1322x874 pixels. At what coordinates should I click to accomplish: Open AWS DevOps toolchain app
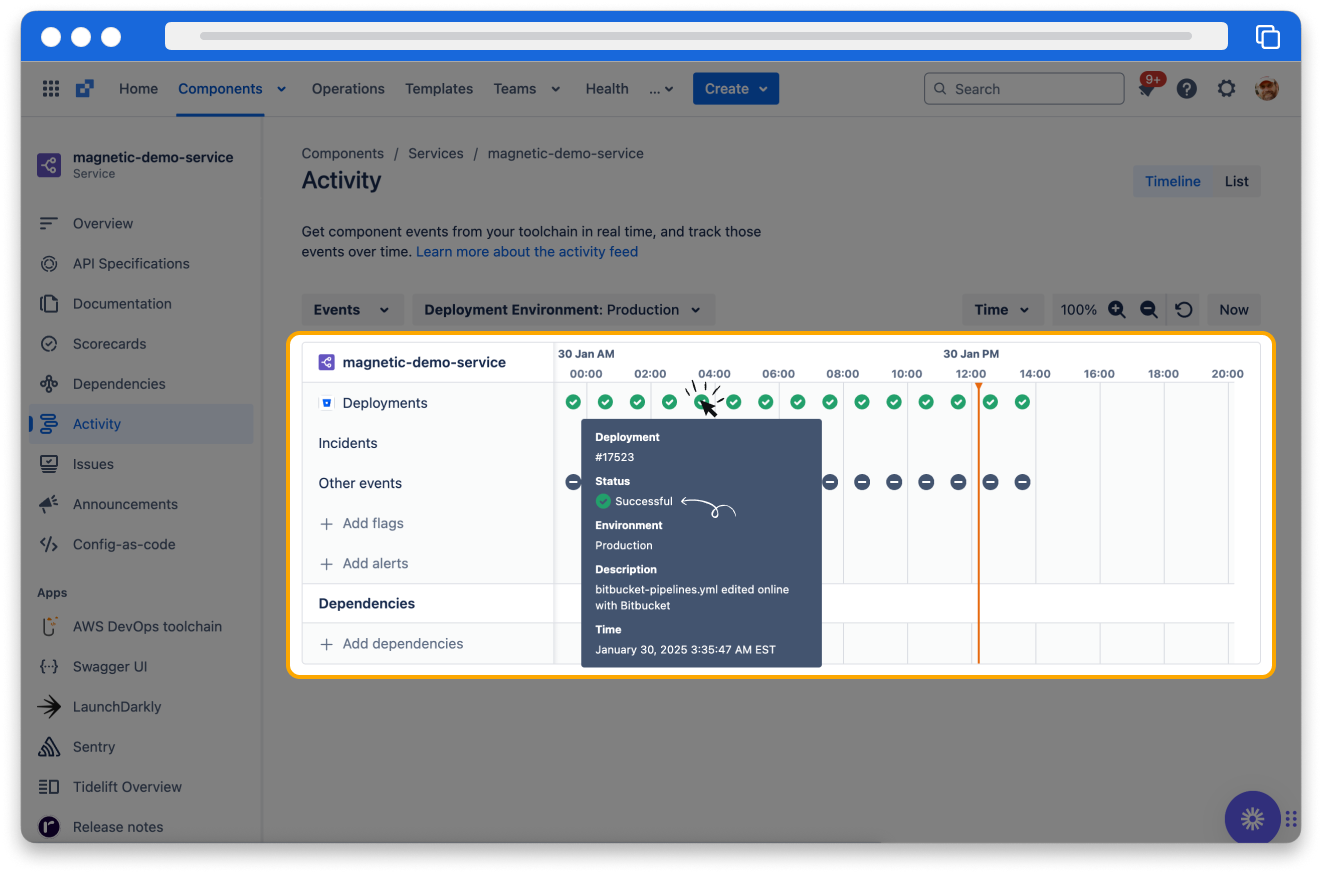pos(141,627)
